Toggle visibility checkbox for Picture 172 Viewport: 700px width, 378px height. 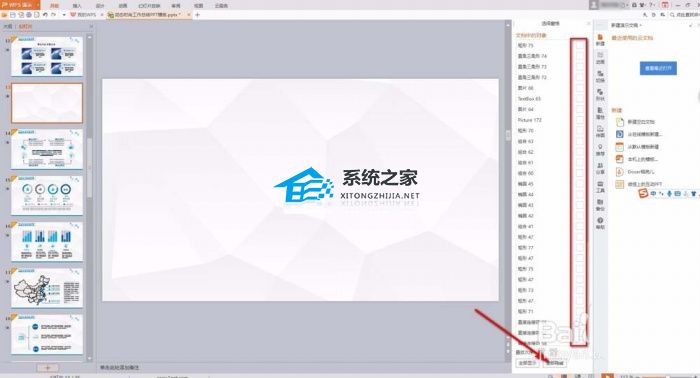tap(579, 120)
